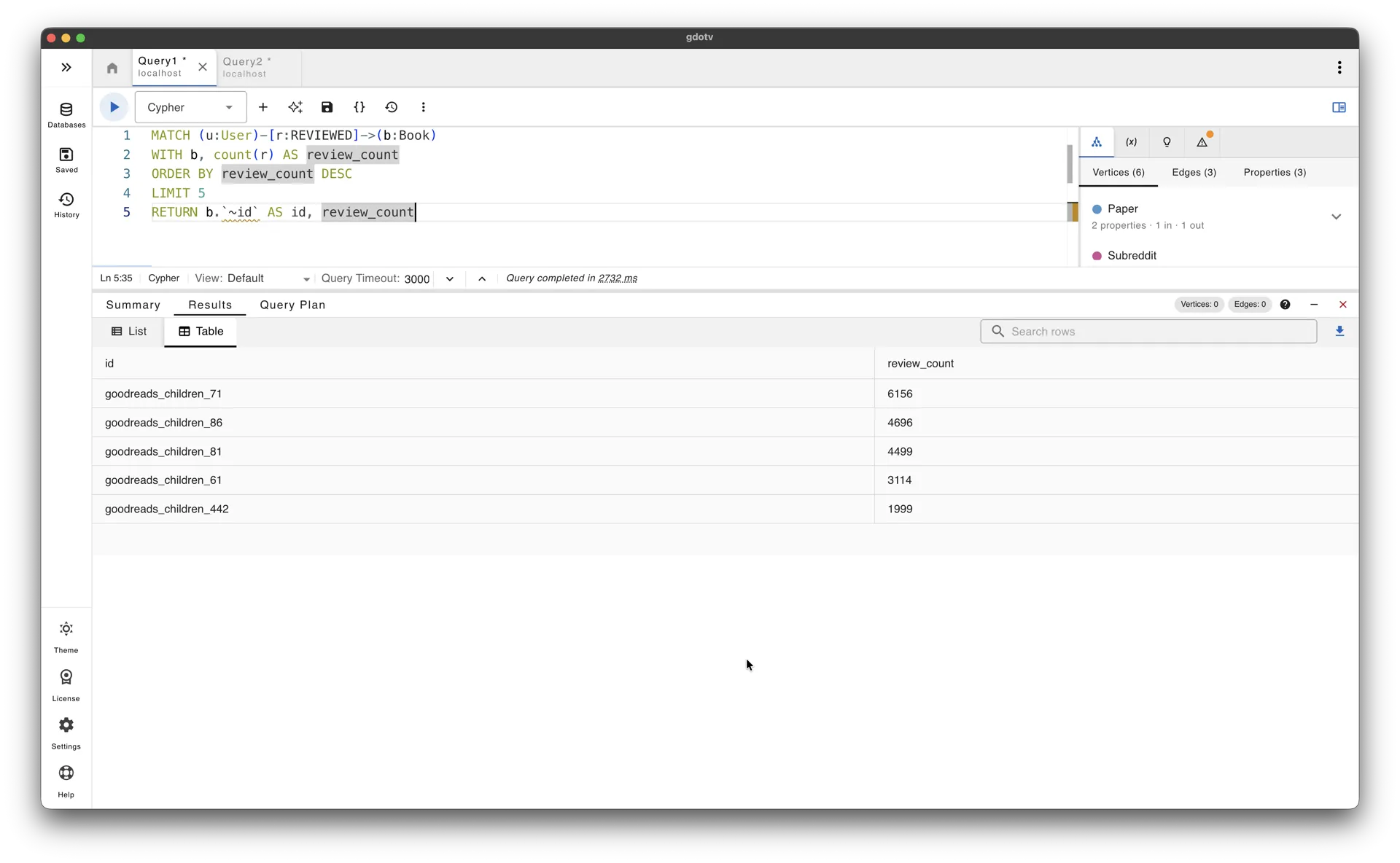Expand the Paper vertex details
The width and height of the screenshot is (1400, 863).
[1336, 216]
